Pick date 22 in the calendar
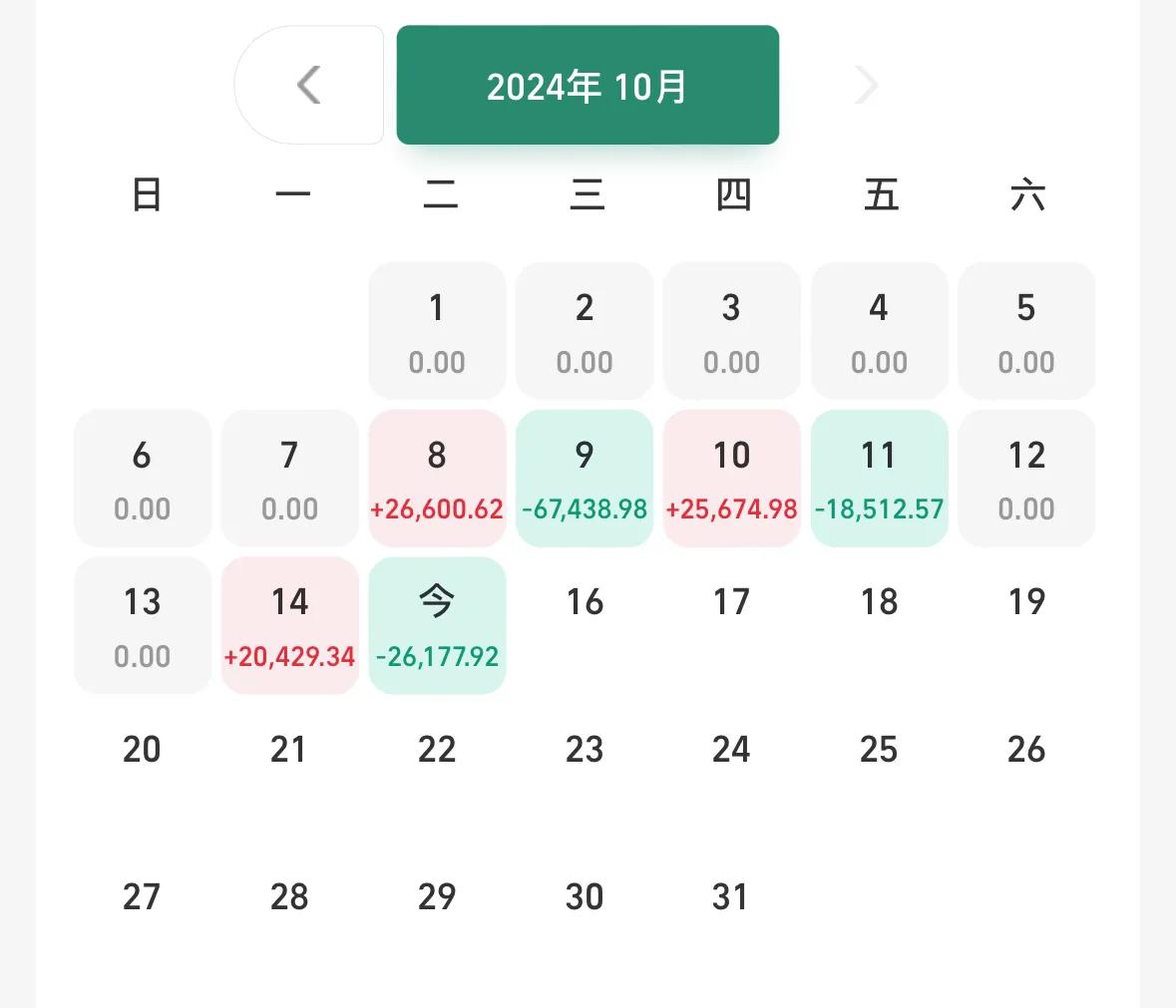1176x1008 pixels. pos(437,750)
